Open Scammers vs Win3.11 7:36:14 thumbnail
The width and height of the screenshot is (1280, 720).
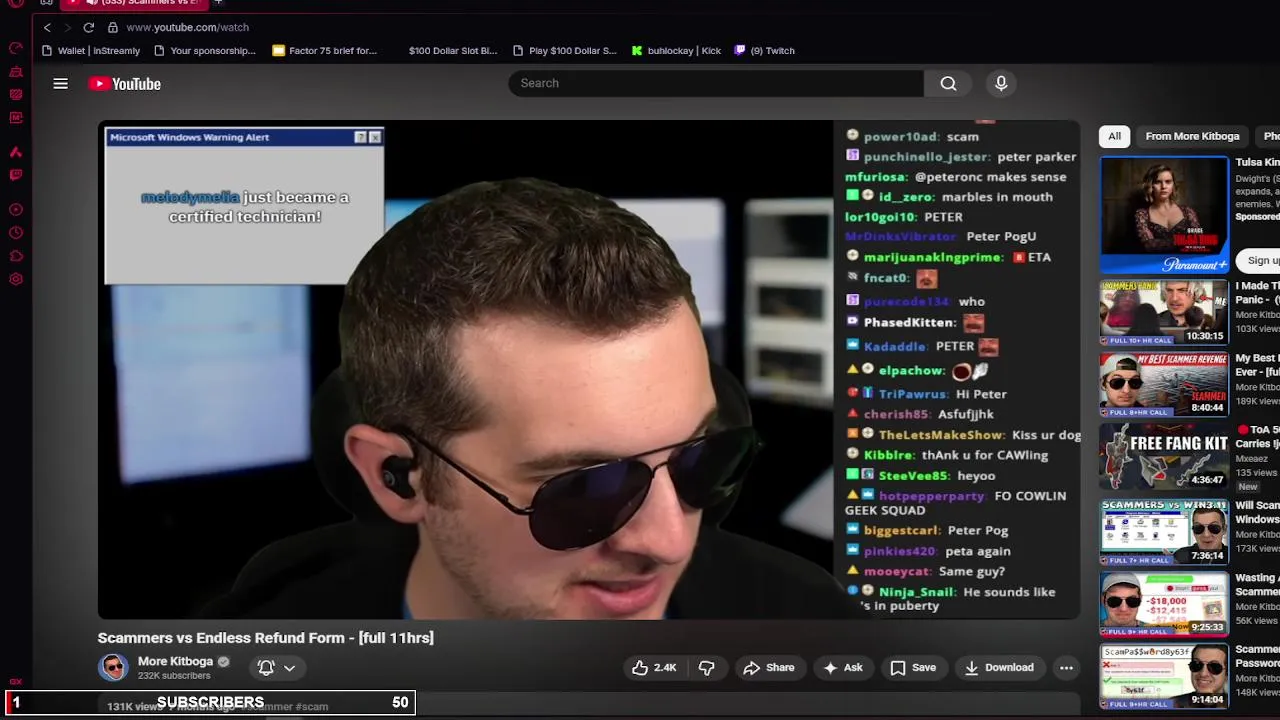click(1164, 531)
